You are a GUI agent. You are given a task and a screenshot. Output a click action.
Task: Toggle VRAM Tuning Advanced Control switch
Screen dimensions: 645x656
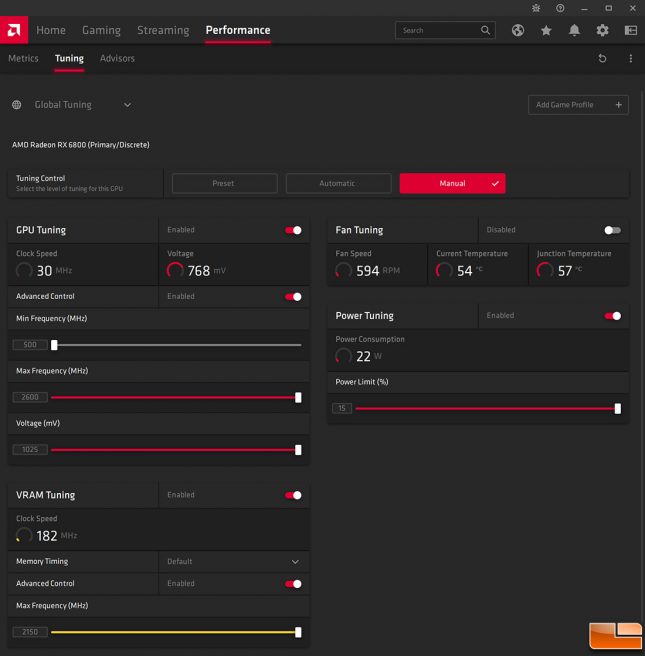293,584
